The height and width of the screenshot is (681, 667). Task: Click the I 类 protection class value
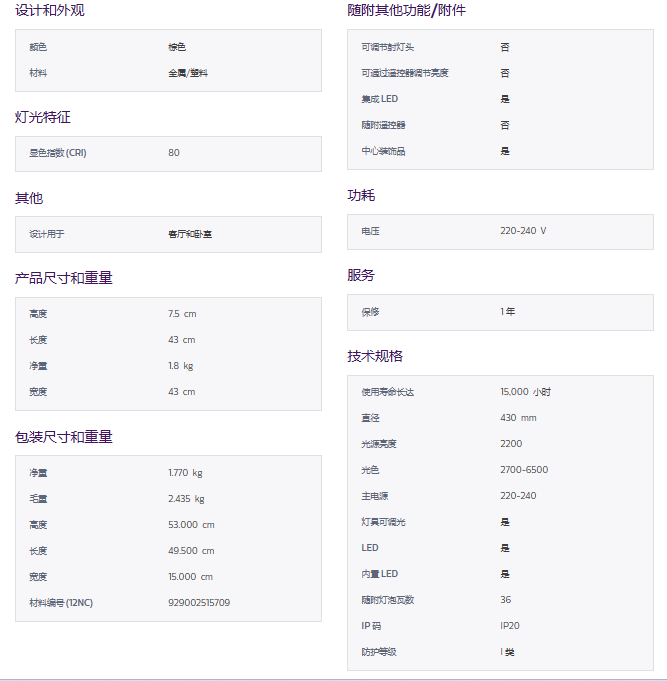pos(507,652)
